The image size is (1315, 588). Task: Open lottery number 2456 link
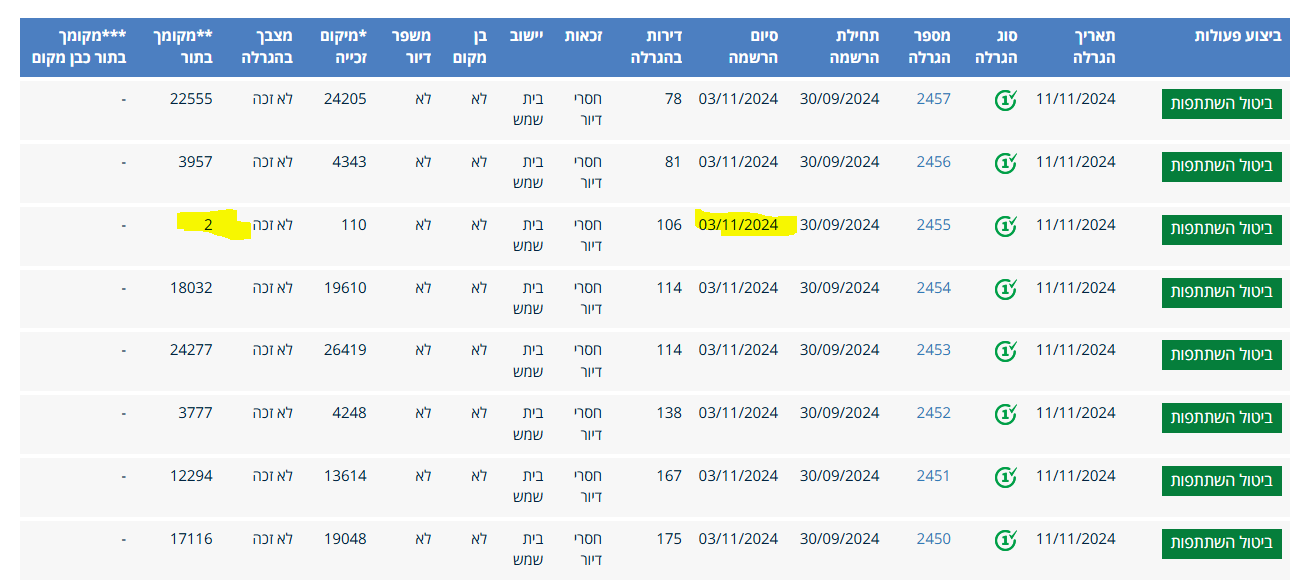point(933,162)
